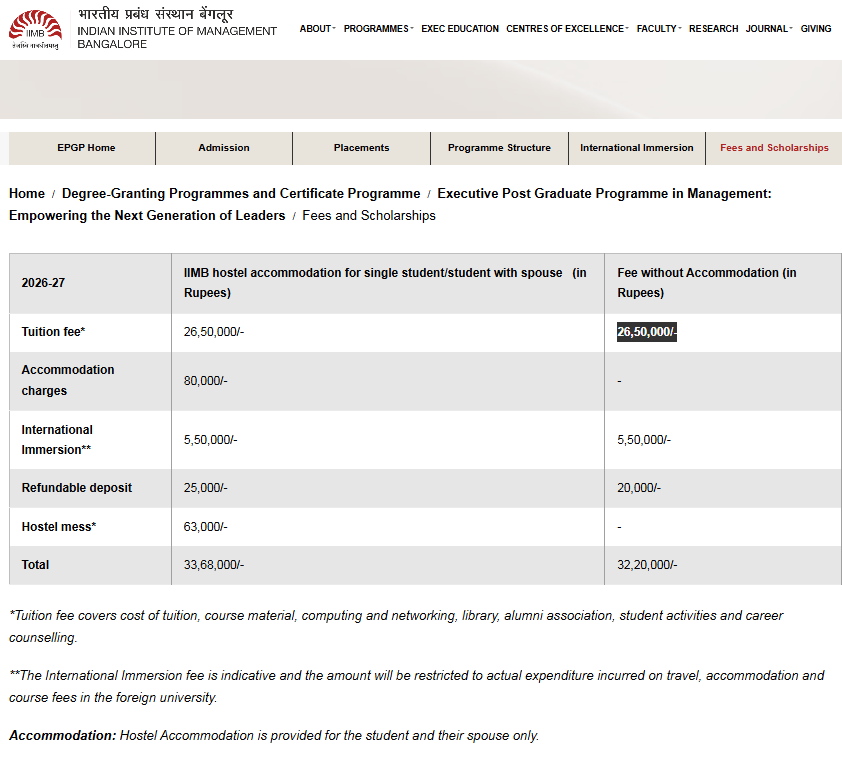Click the 32,20,000/- total value
842x757 pixels.
click(x=647, y=565)
